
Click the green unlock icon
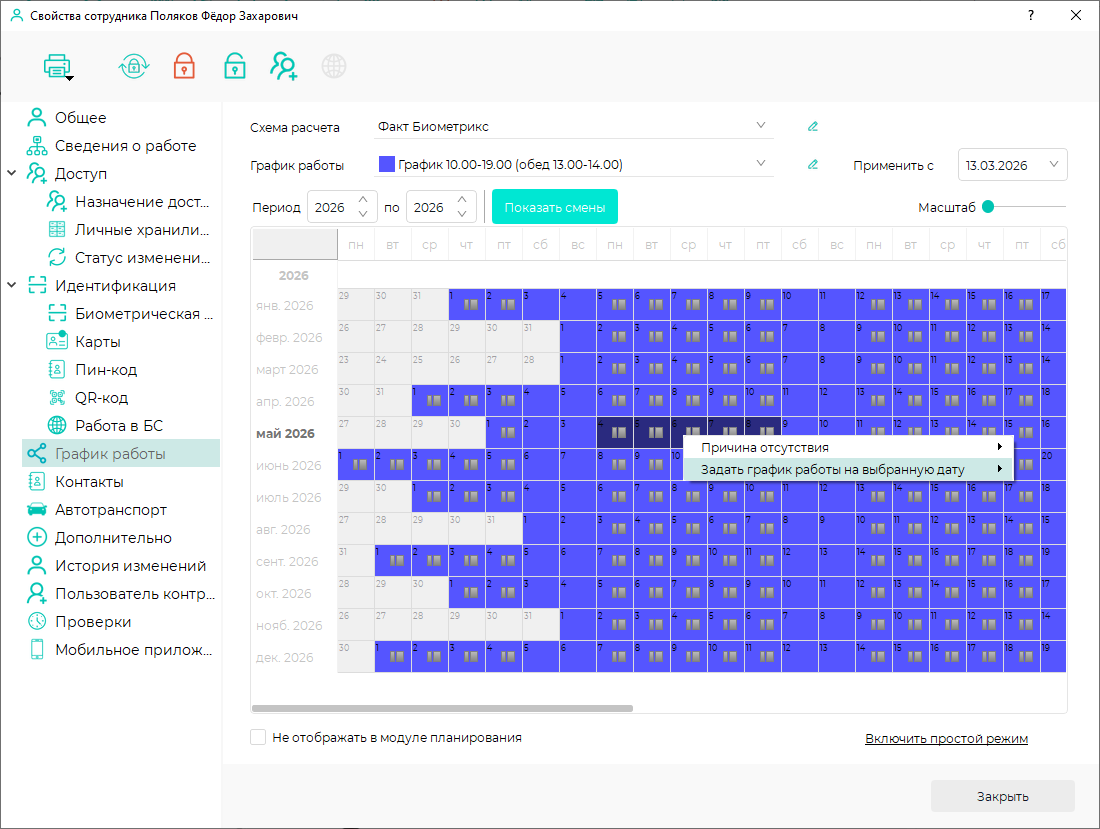point(234,66)
